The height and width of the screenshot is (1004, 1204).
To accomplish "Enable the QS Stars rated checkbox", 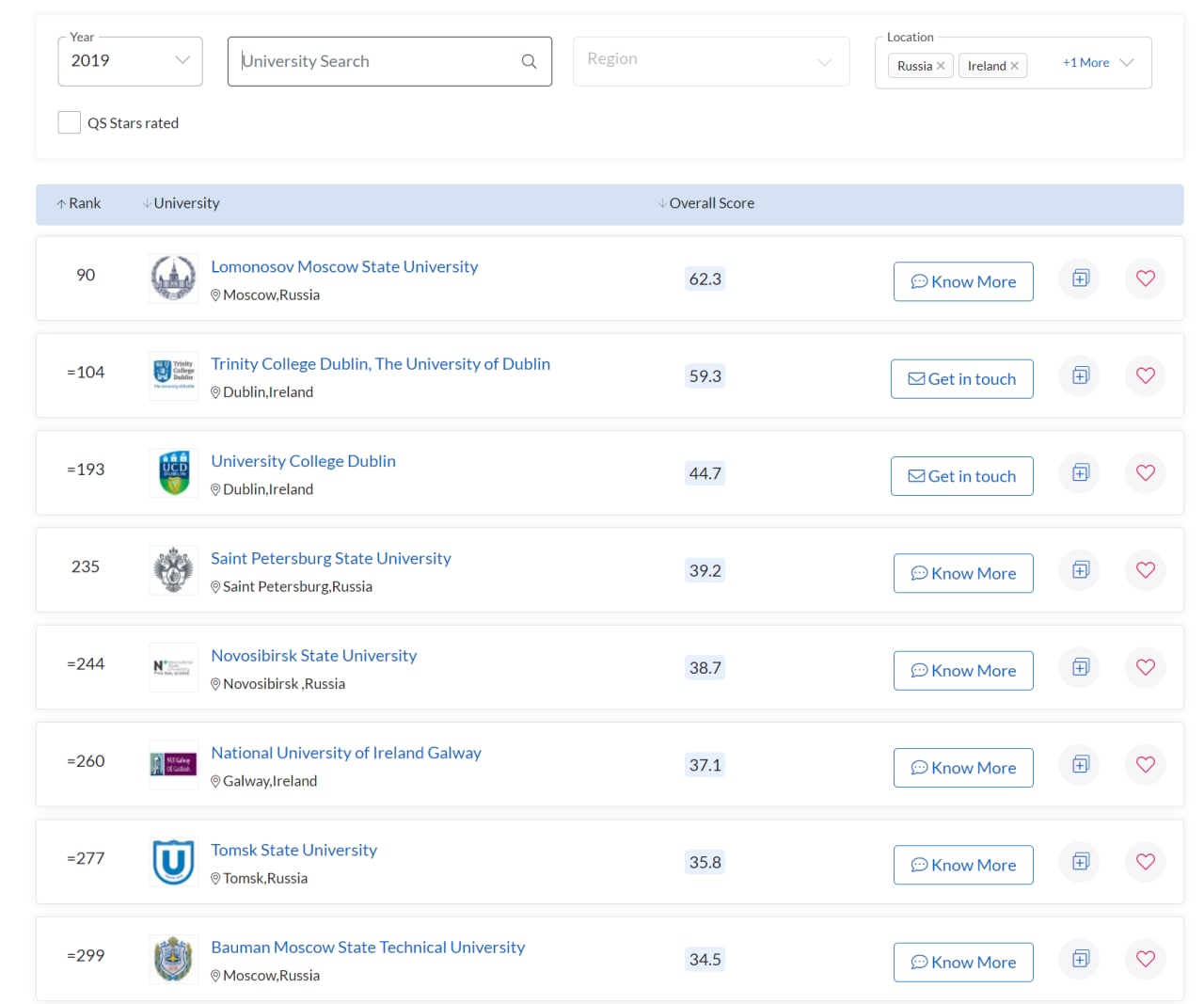I will [69, 122].
